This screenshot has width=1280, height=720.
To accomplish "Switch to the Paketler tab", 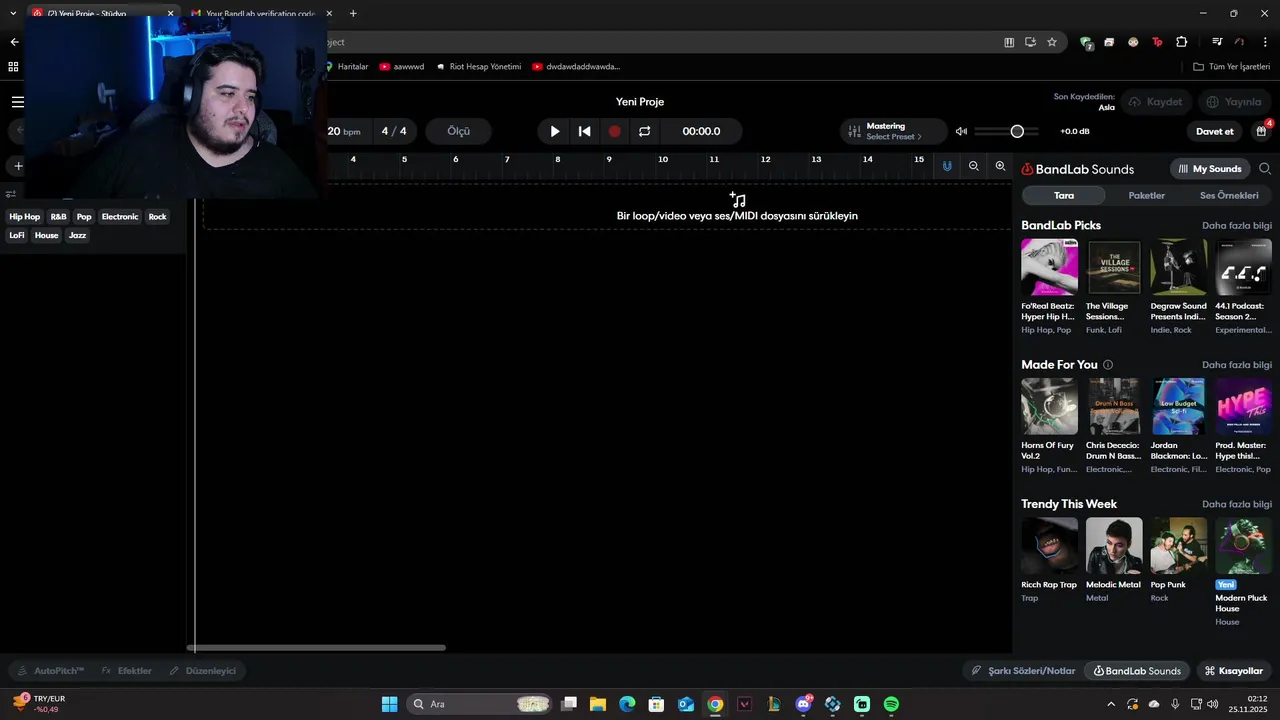I will tap(1147, 195).
